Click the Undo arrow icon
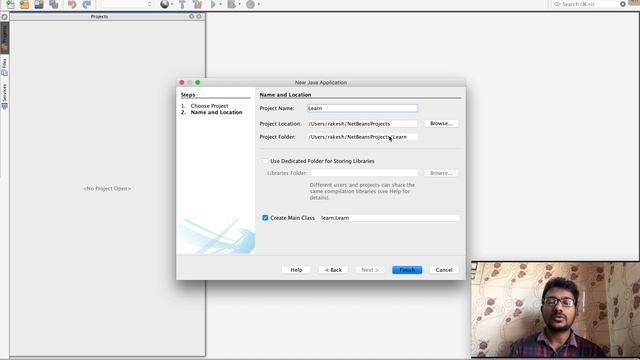 coord(72,4)
